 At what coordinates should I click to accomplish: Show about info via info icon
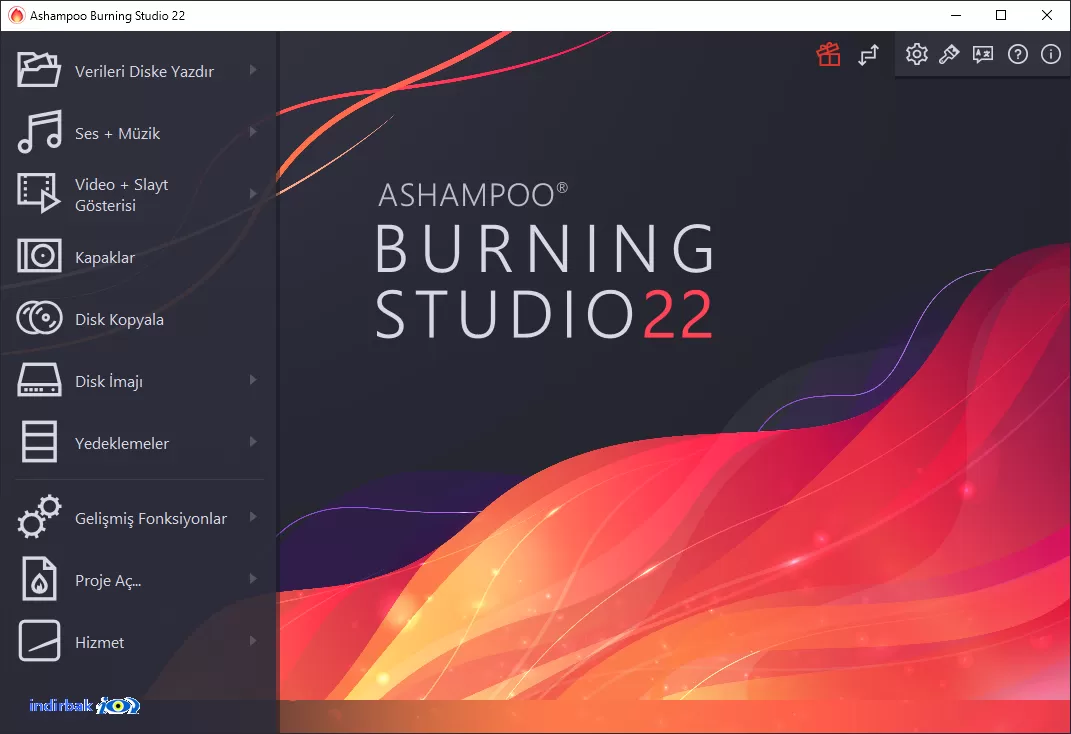coord(1051,54)
